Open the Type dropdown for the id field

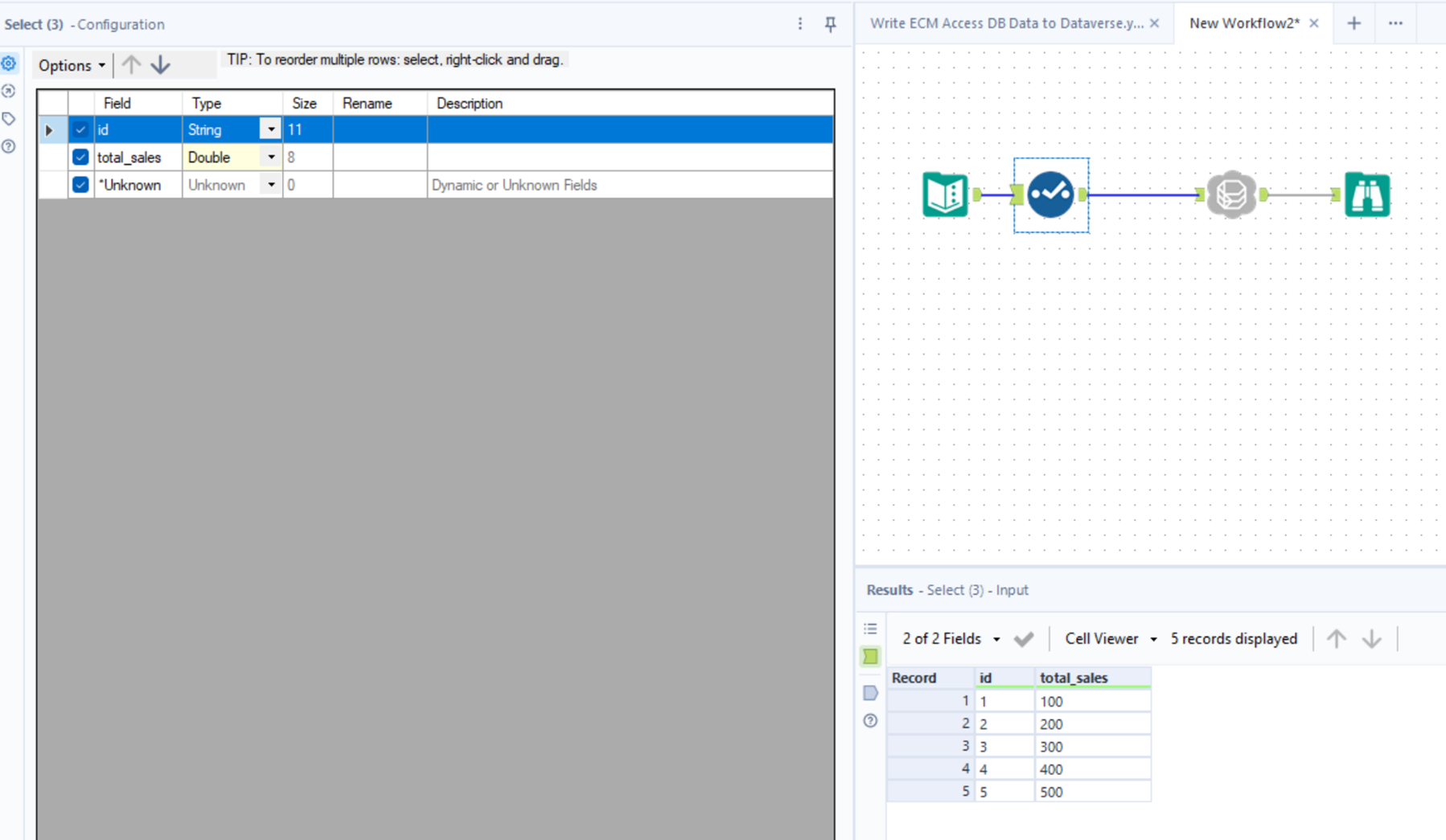click(x=270, y=129)
